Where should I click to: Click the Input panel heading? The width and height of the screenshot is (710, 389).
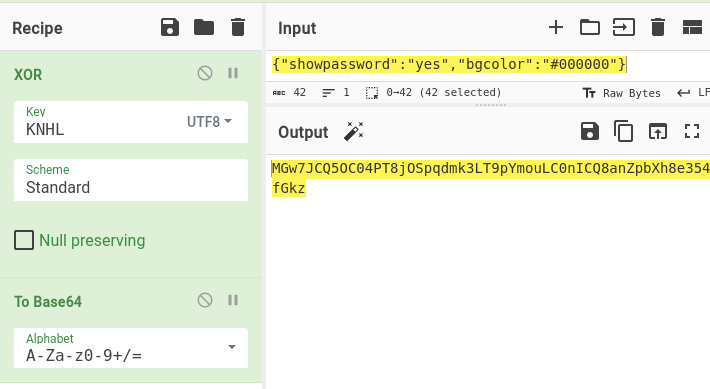tap(297, 28)
